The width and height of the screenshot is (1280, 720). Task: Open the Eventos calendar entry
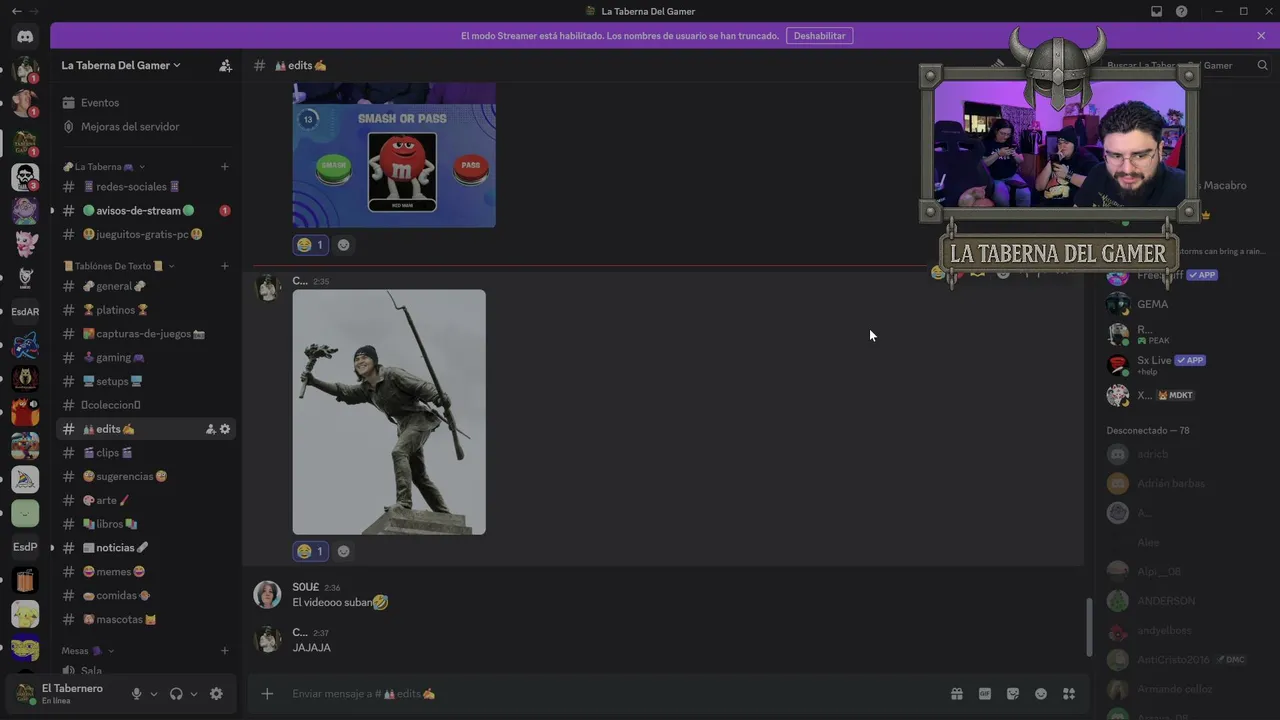pos(146,103)
